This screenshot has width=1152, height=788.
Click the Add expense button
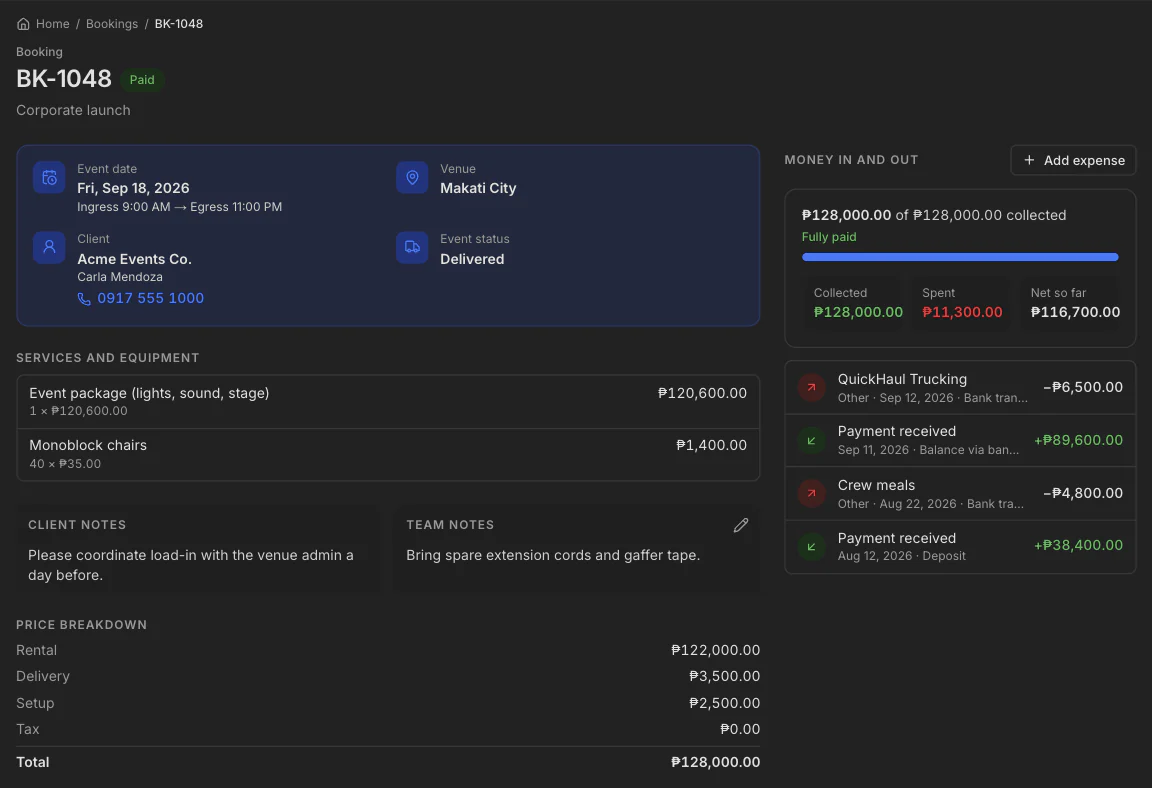coord(1073,160)
